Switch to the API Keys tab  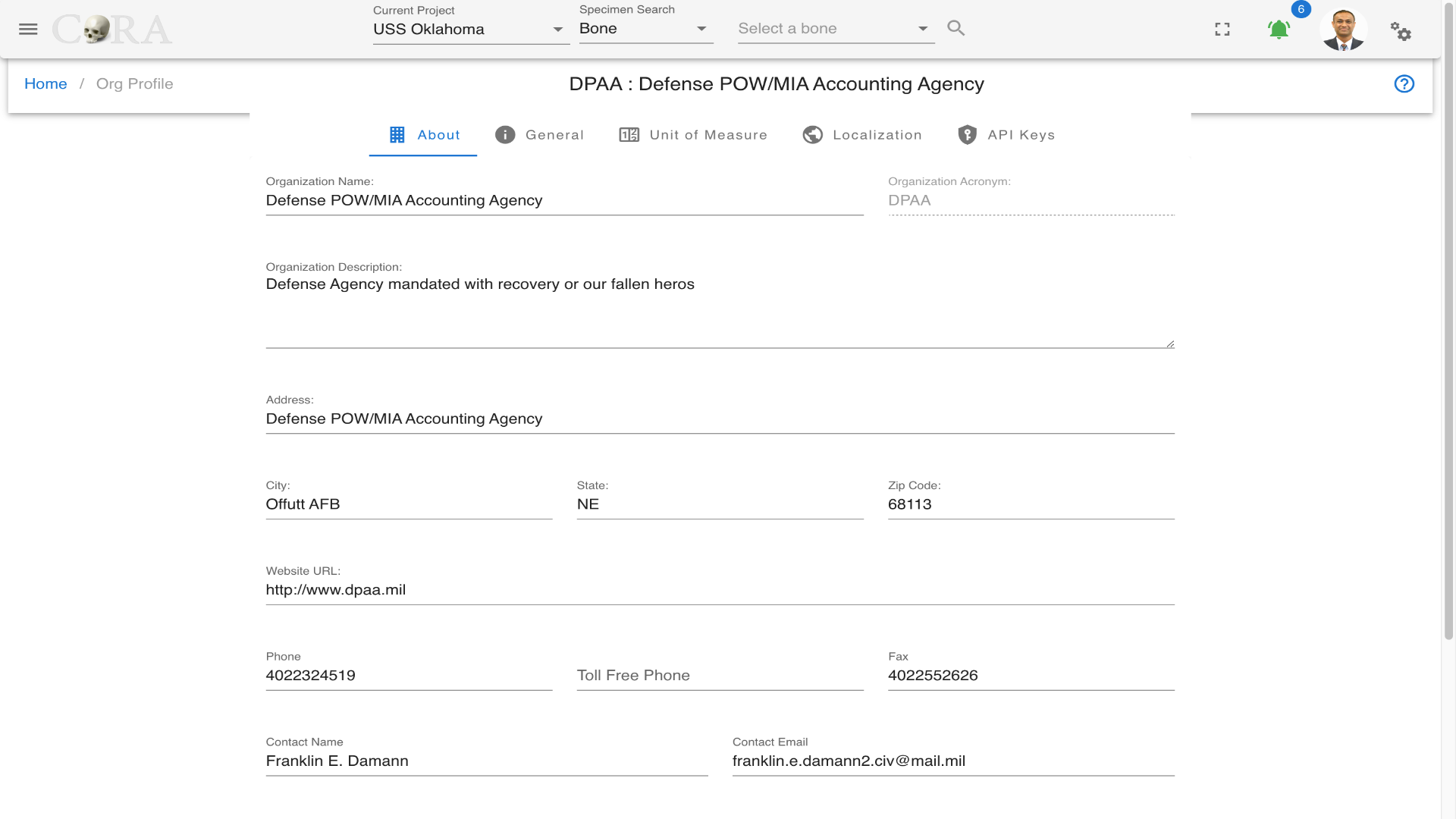[x=1006, y=135]
